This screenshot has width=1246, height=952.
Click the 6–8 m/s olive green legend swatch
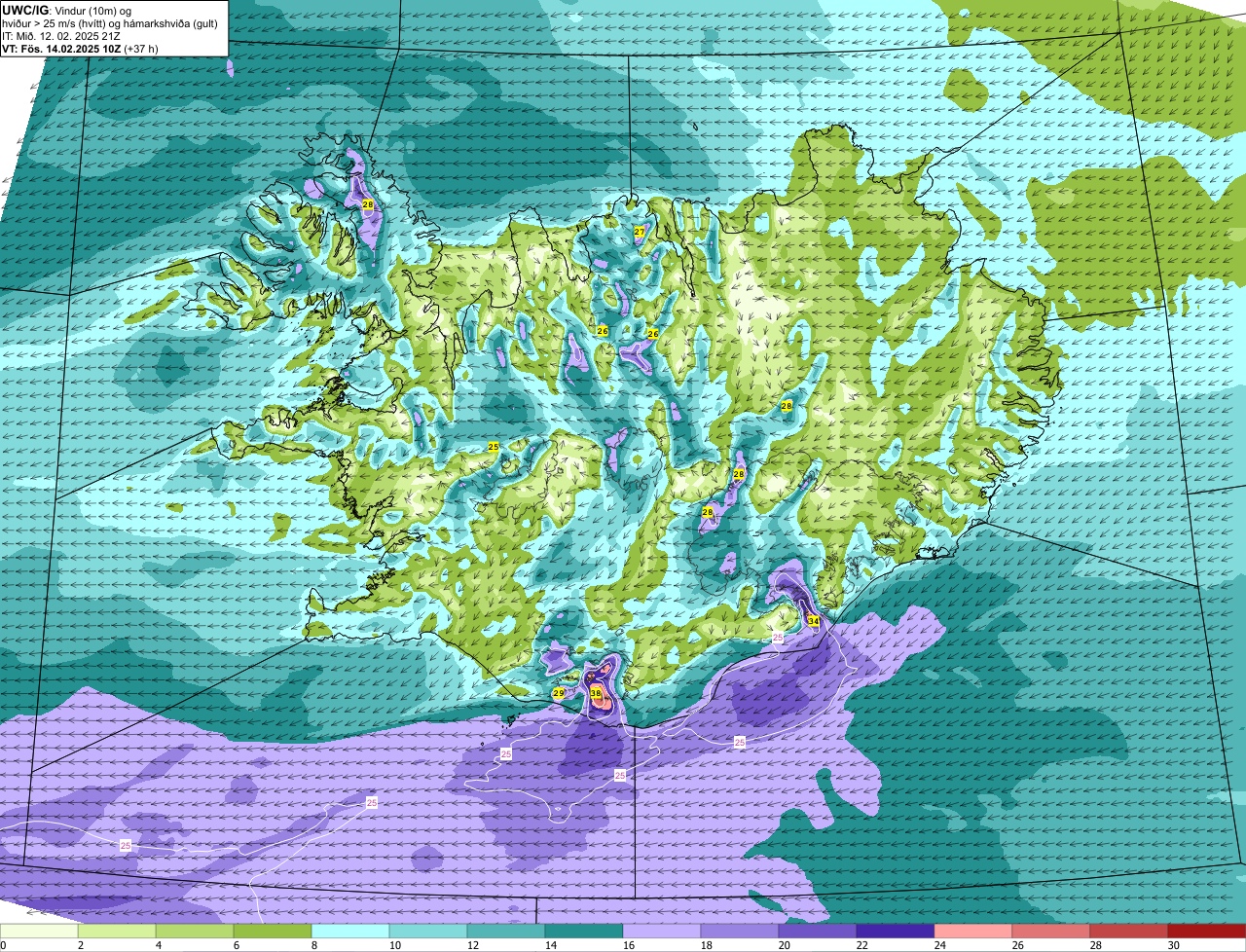tap(273, 931)
